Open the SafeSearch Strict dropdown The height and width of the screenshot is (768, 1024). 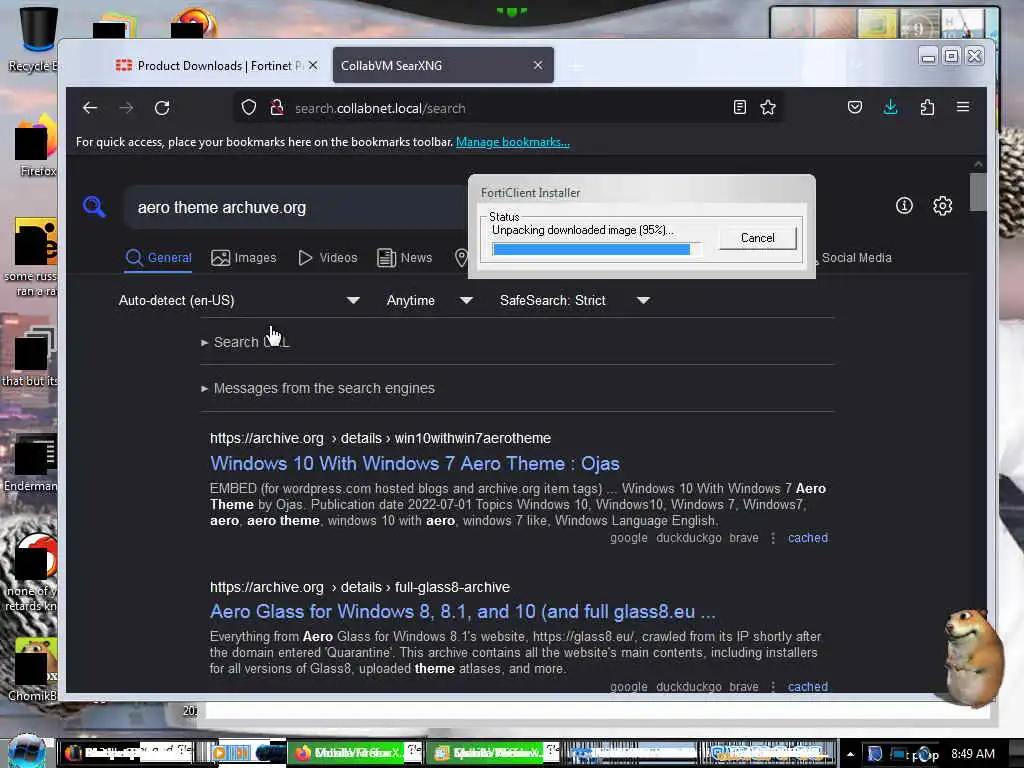pyautogui.click(x=575, y=300)
